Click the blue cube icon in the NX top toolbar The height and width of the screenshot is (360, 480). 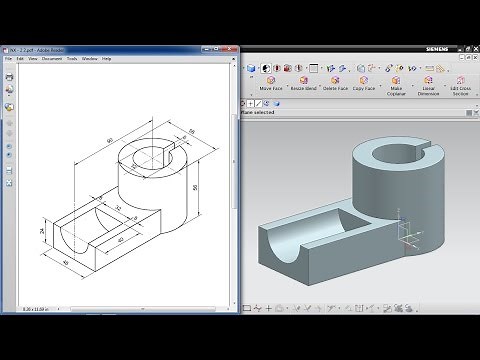(x=251, y=68)
